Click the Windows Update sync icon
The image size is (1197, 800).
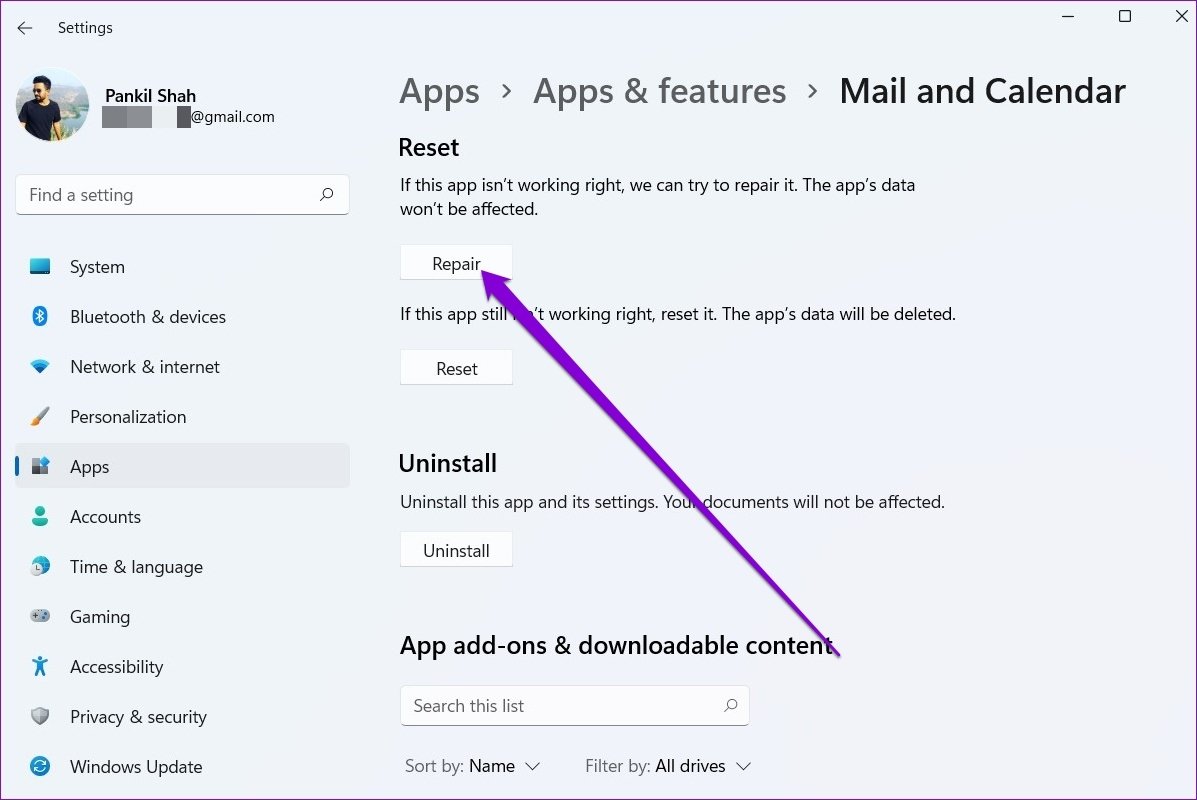(40, 766)
